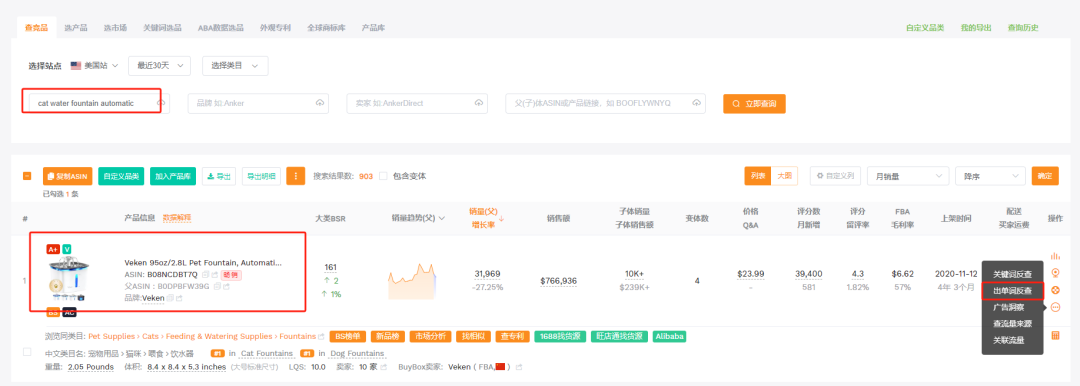1080x386 pixels.
Task: Open the 全球商标库 tab
Action: click(x=326, y=28)
